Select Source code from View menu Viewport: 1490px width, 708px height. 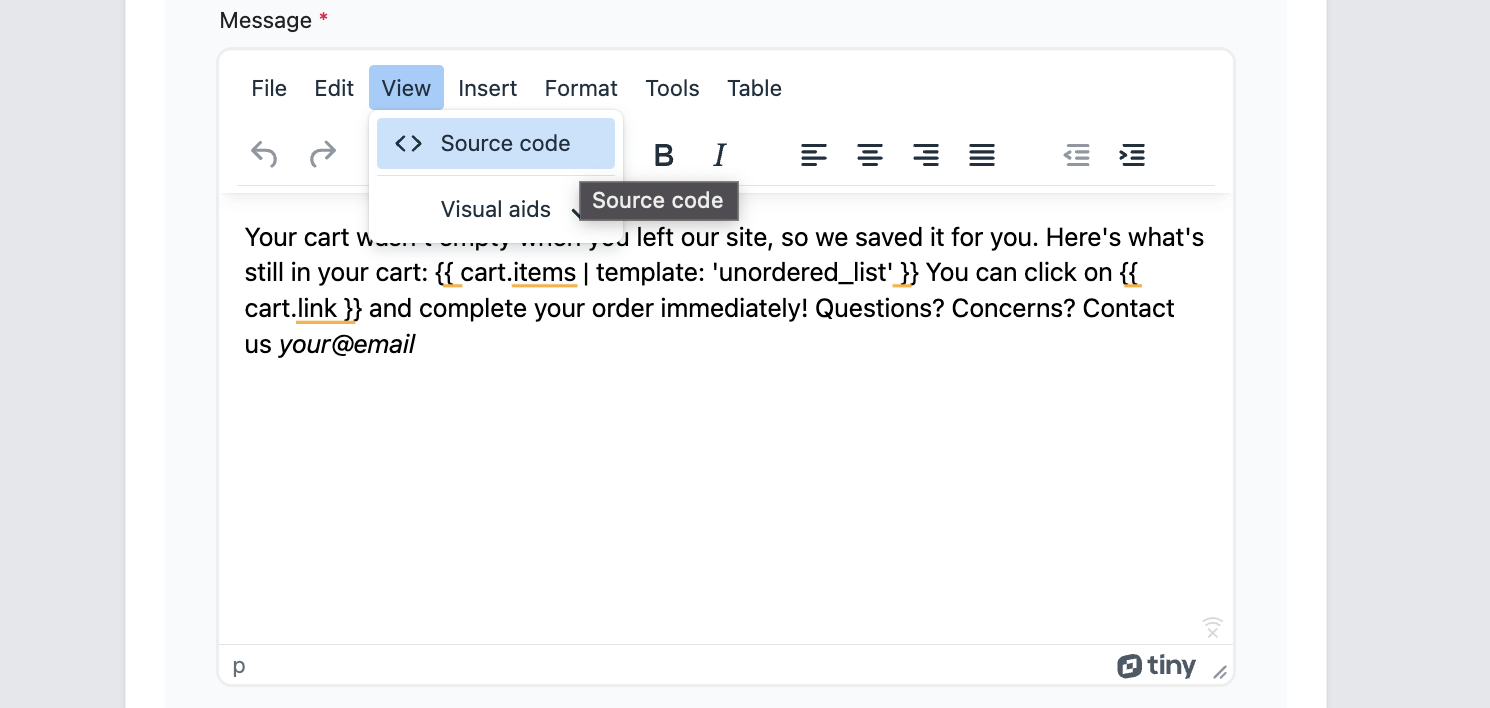[x=496, y=143]
